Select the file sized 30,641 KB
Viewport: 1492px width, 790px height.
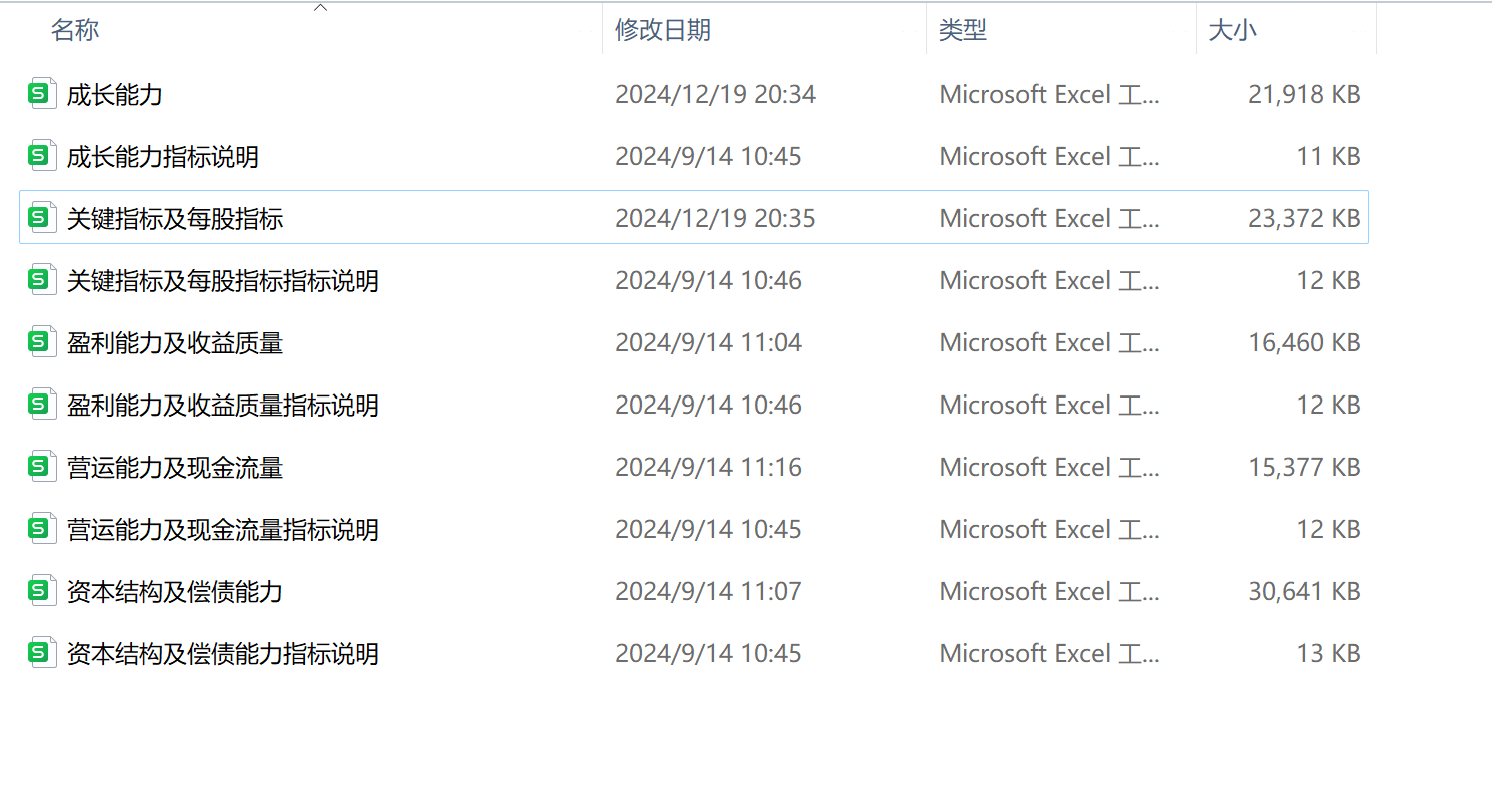(x=1304, y=592)
